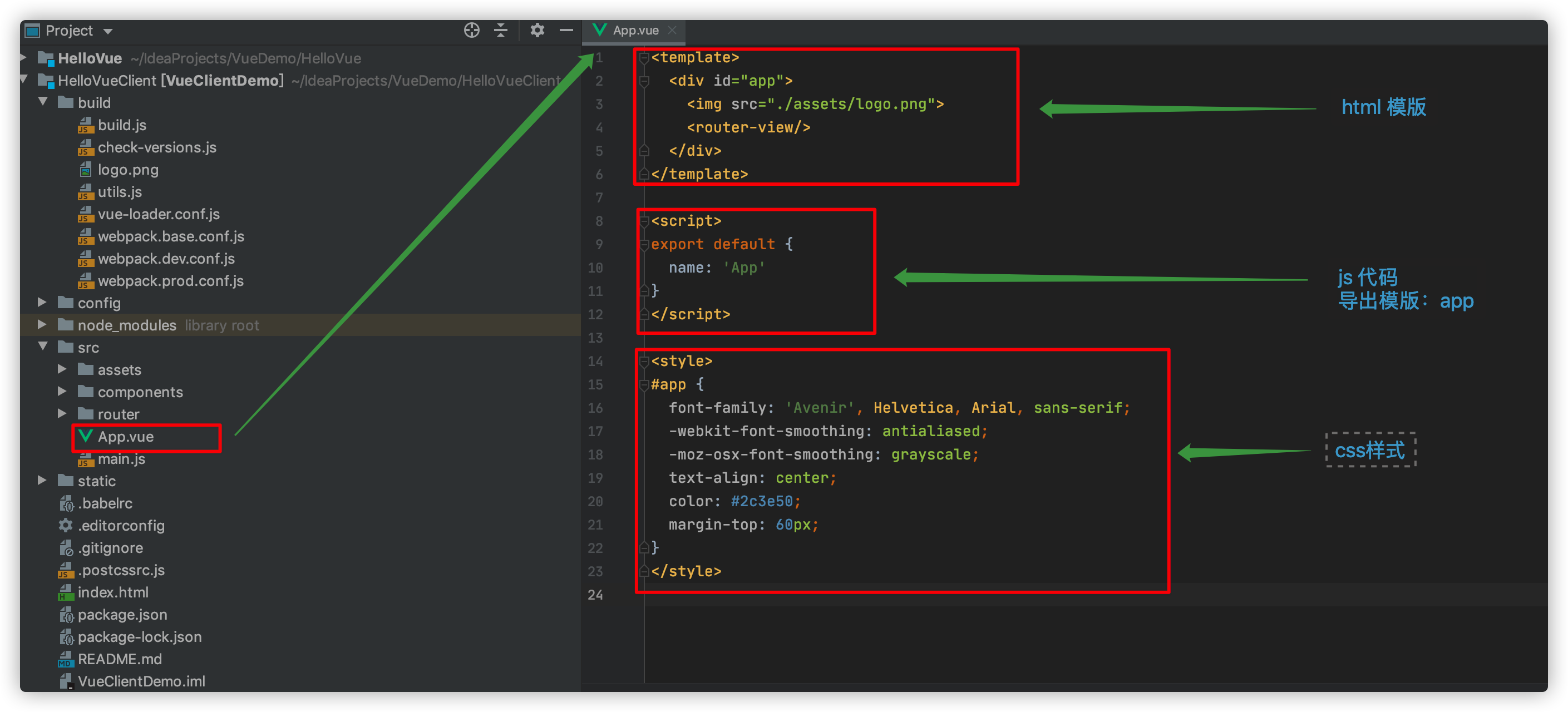
Task: Expand the static folder
Action: pyautogui.click(x=42, y=480)
